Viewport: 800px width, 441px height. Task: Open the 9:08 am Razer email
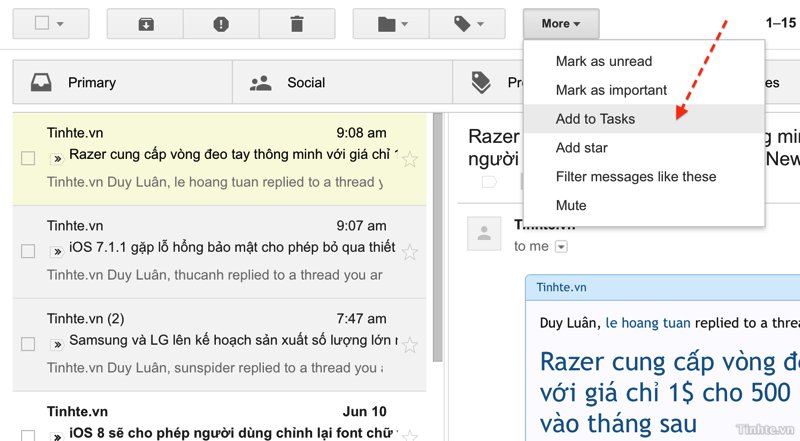(219, 159)
